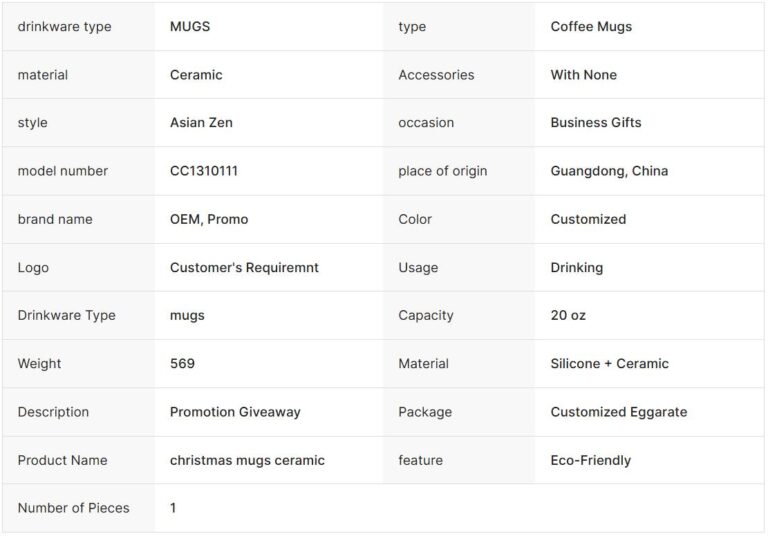Image resolution: width=768 pixels, height=536 pixels.
Task: Select the 'Business Gifts' occasion value
Action: [x=595, y=123]
